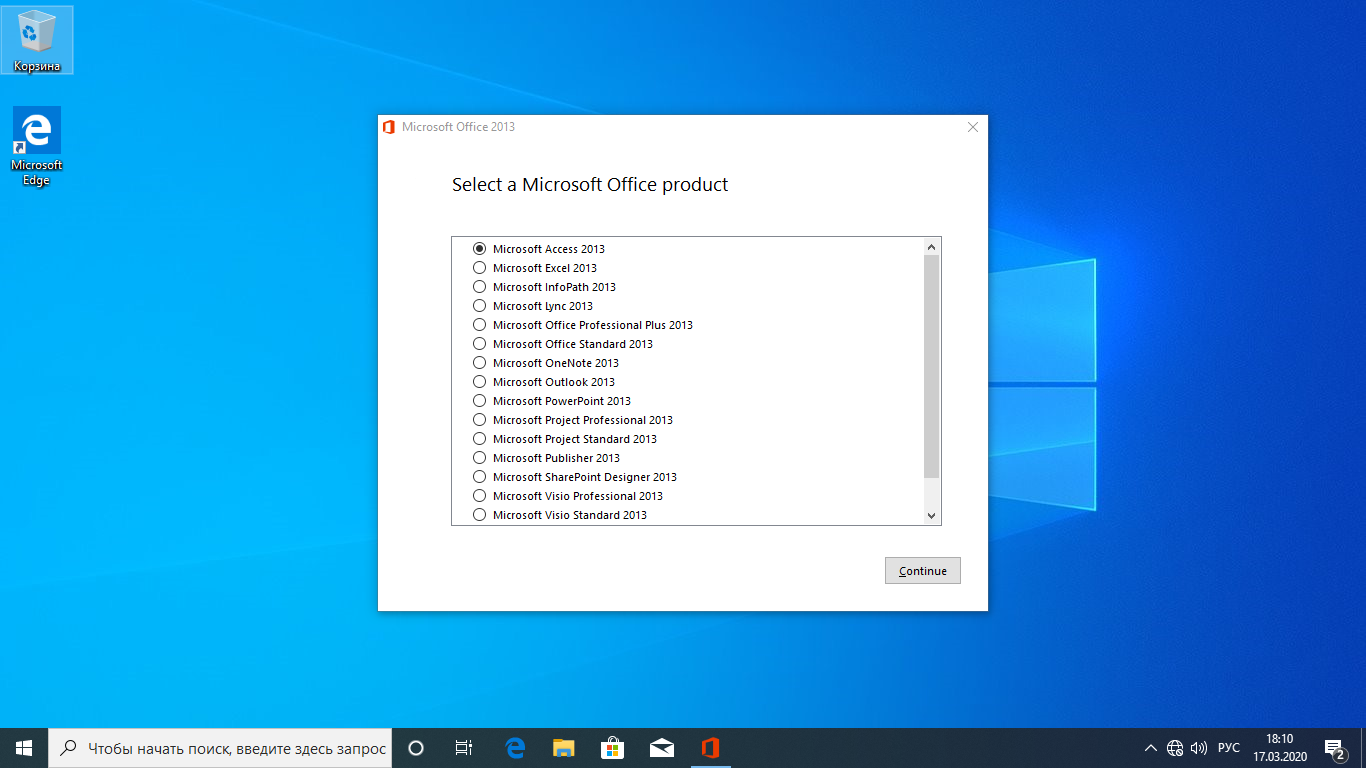The height and width of the screenshot is (768, 1366).
Task: Open File Explorer from taskbar
Action: coord(564,748)
